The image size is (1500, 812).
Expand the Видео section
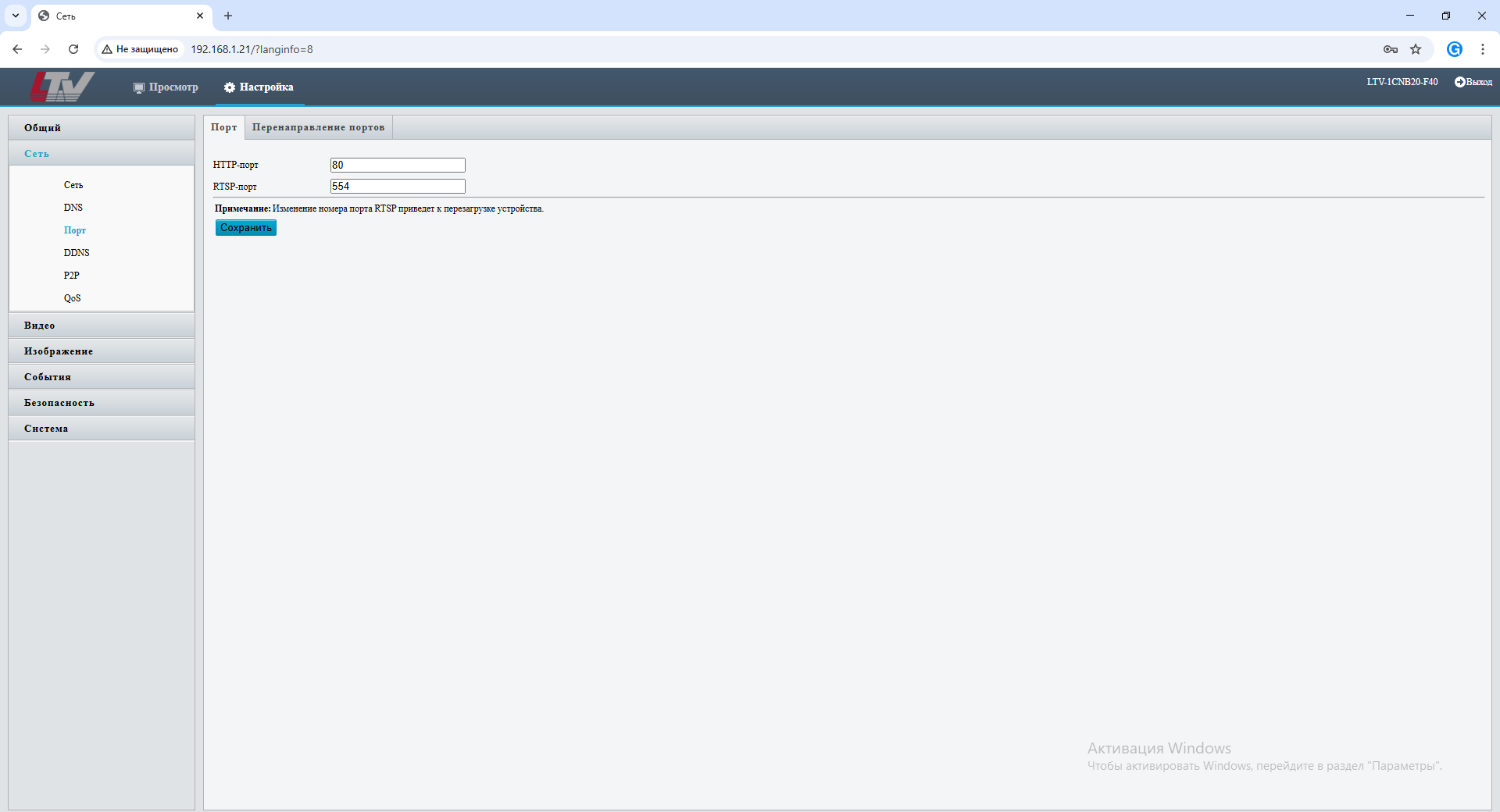point(102,326)
